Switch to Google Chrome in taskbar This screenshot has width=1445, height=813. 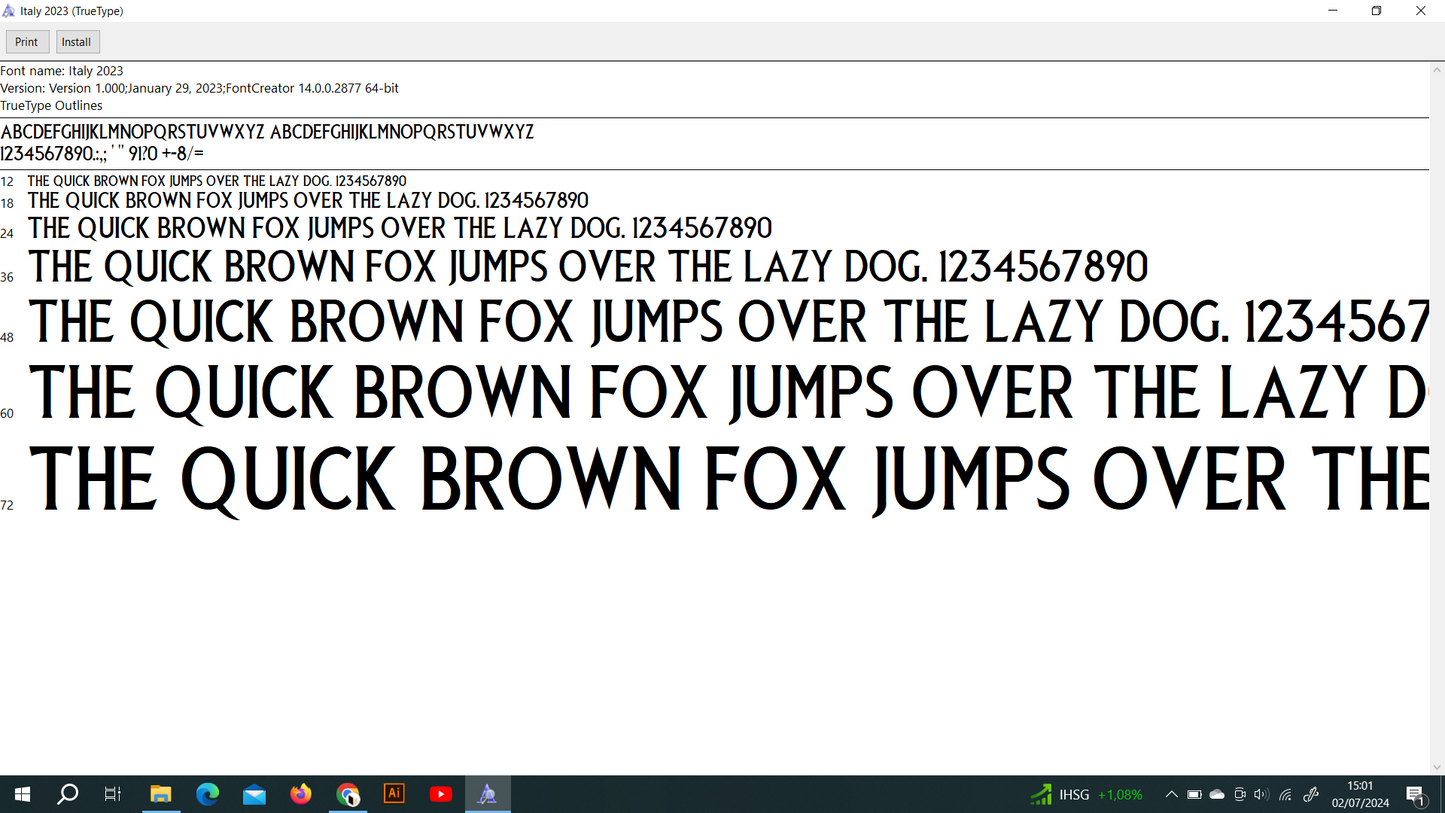348,795
